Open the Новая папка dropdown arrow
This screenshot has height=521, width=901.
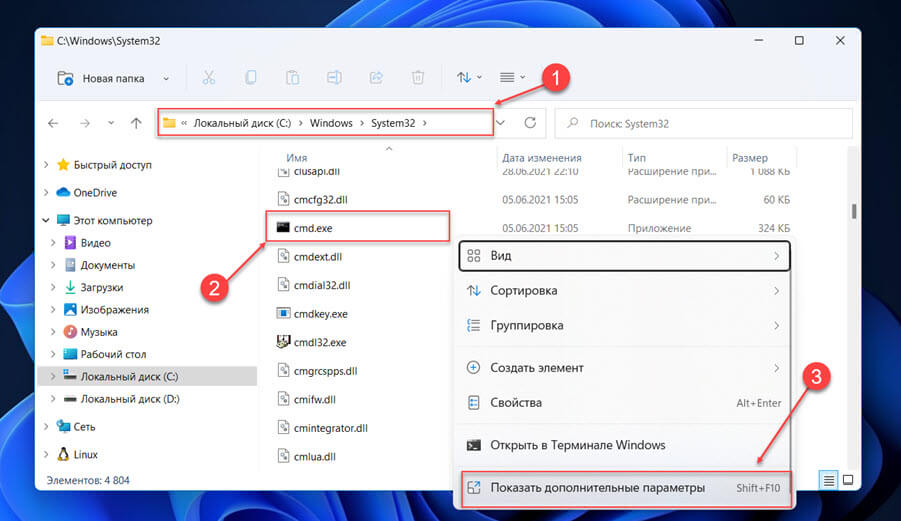pyautogui.click(x=166, y=79)
